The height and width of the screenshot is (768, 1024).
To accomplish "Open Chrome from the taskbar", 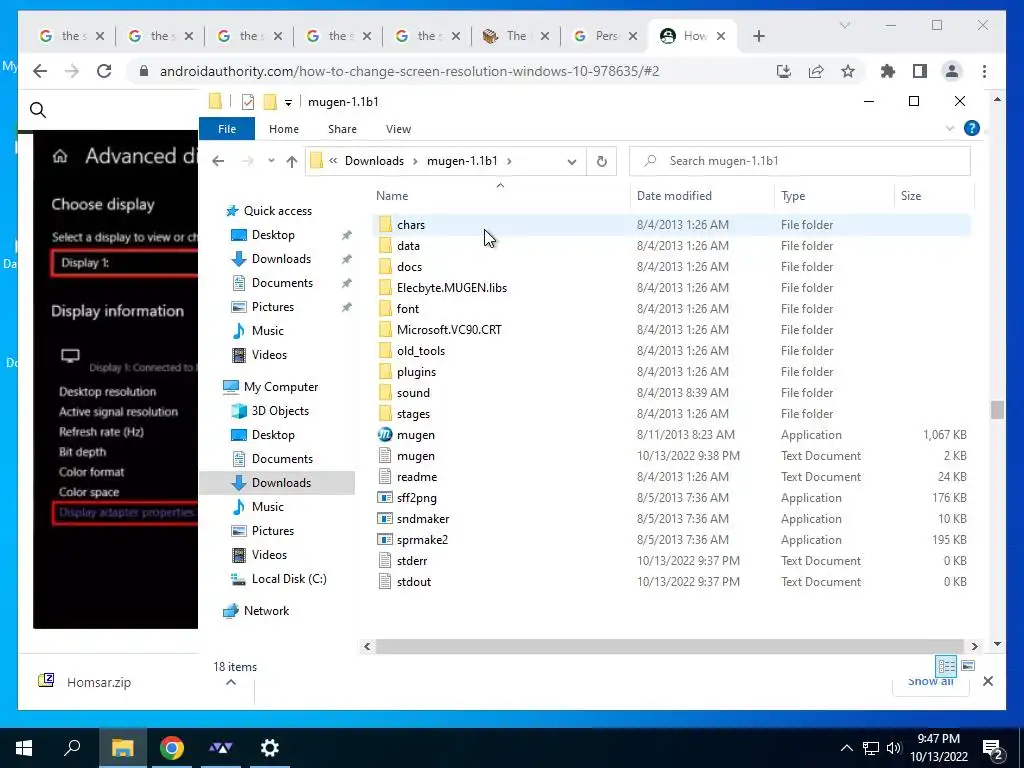I will pyautogui.click(x=171, y=748).
